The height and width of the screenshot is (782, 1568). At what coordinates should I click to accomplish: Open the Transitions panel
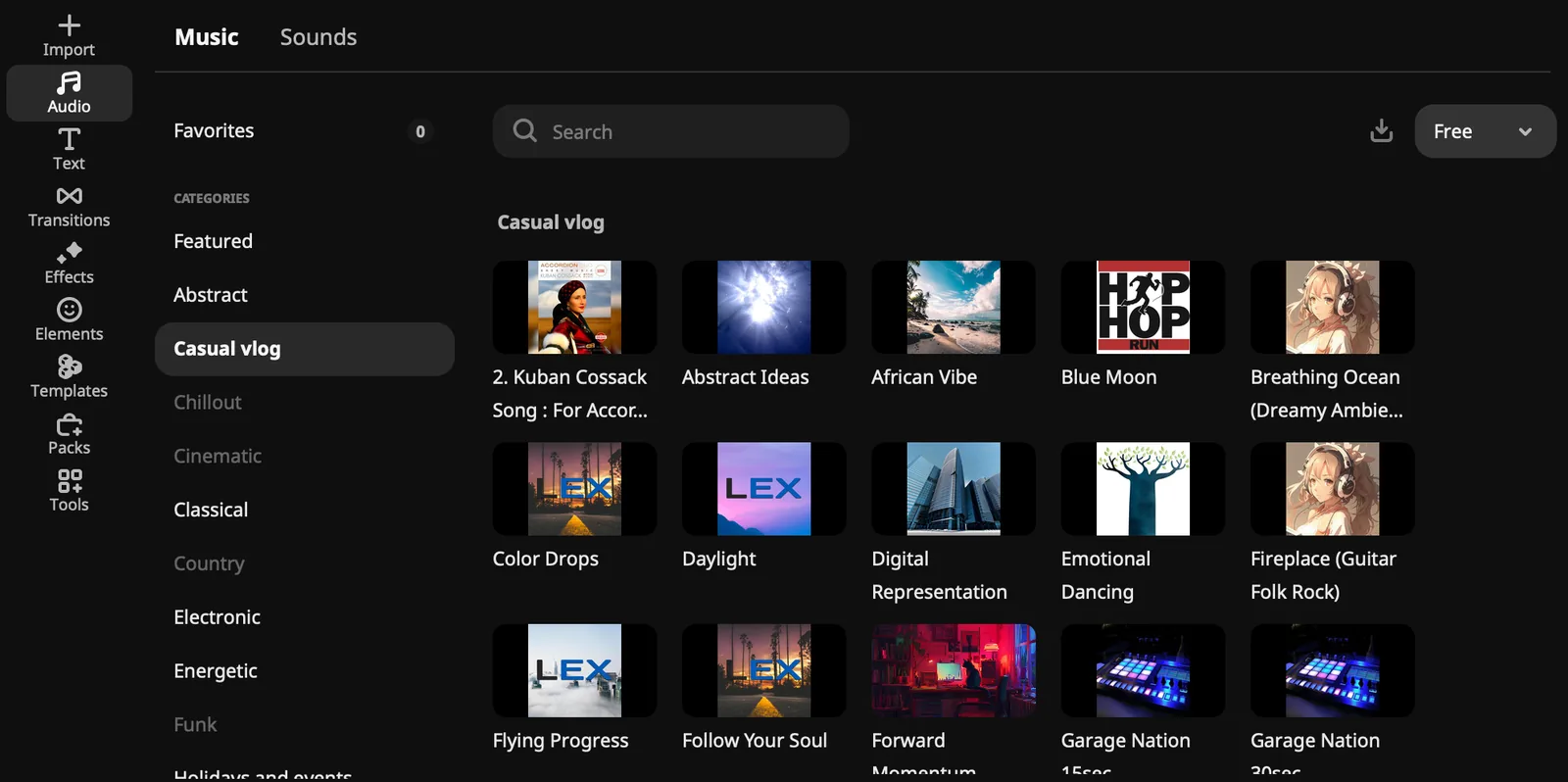tap(69, 207)
